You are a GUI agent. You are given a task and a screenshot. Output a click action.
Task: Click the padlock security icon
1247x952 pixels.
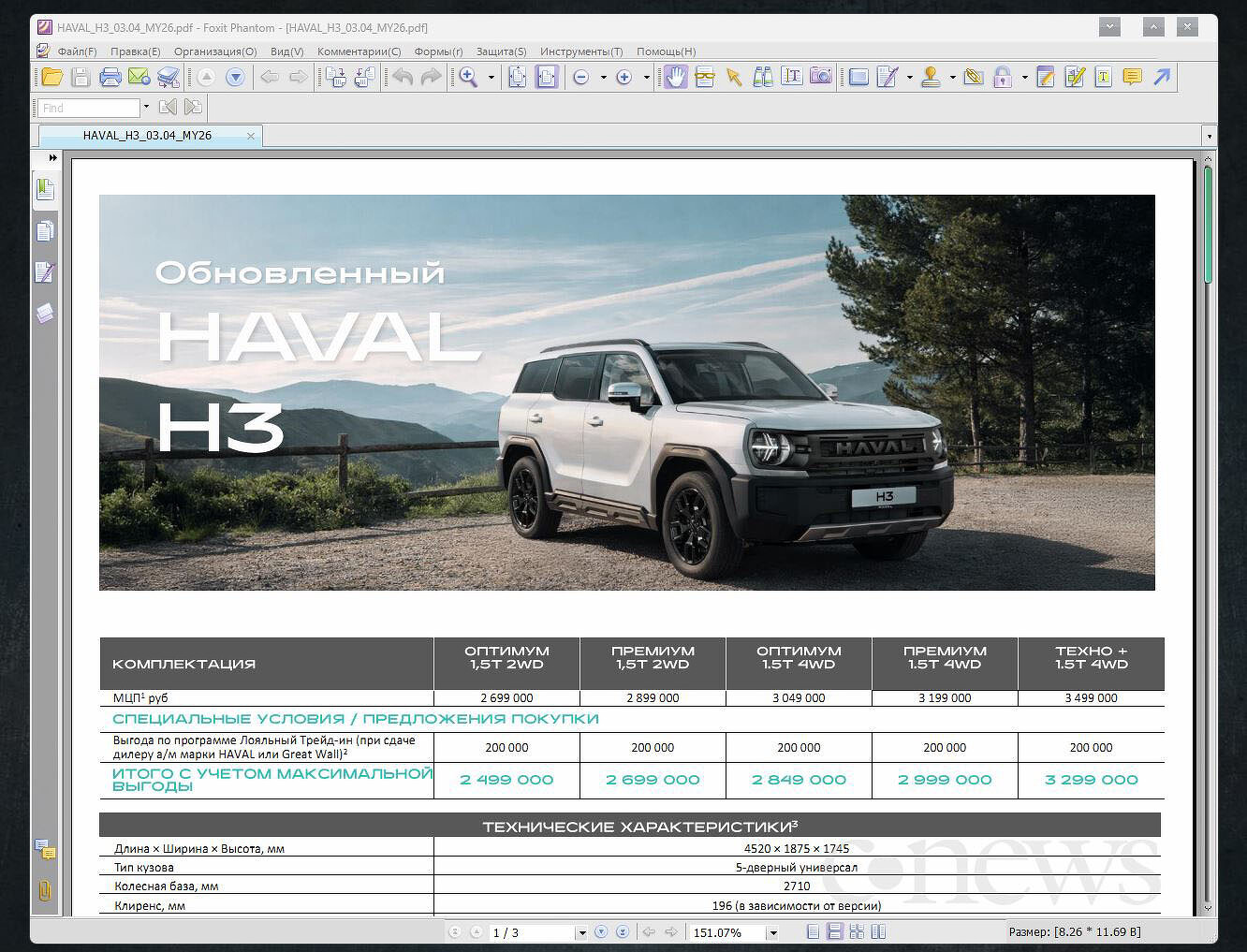coord(1003,78)
